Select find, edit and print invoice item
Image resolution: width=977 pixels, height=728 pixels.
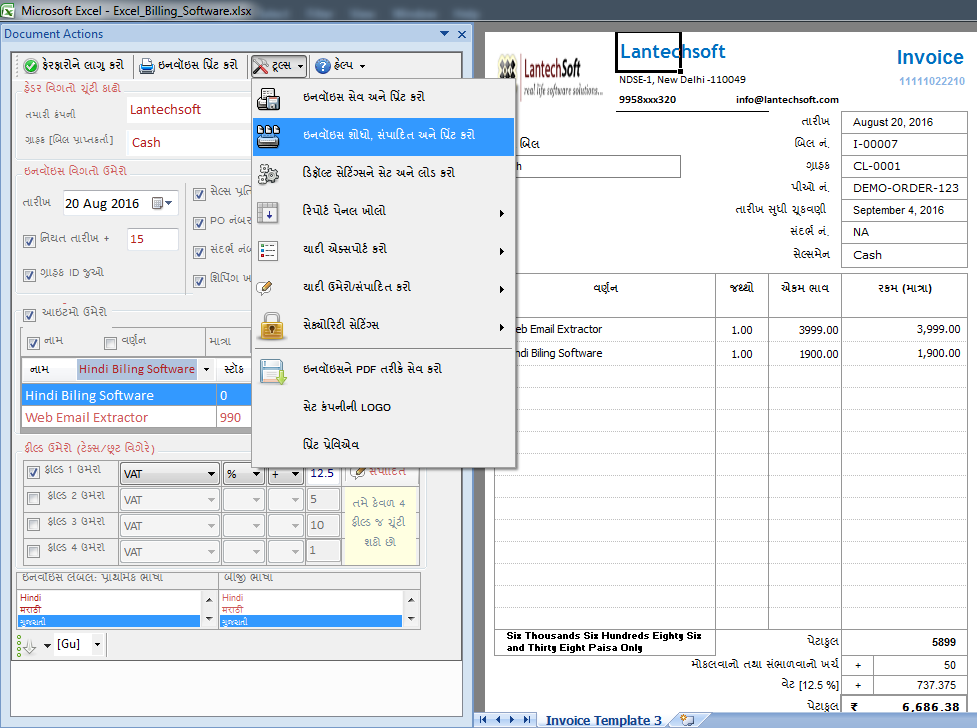(383, 136)
